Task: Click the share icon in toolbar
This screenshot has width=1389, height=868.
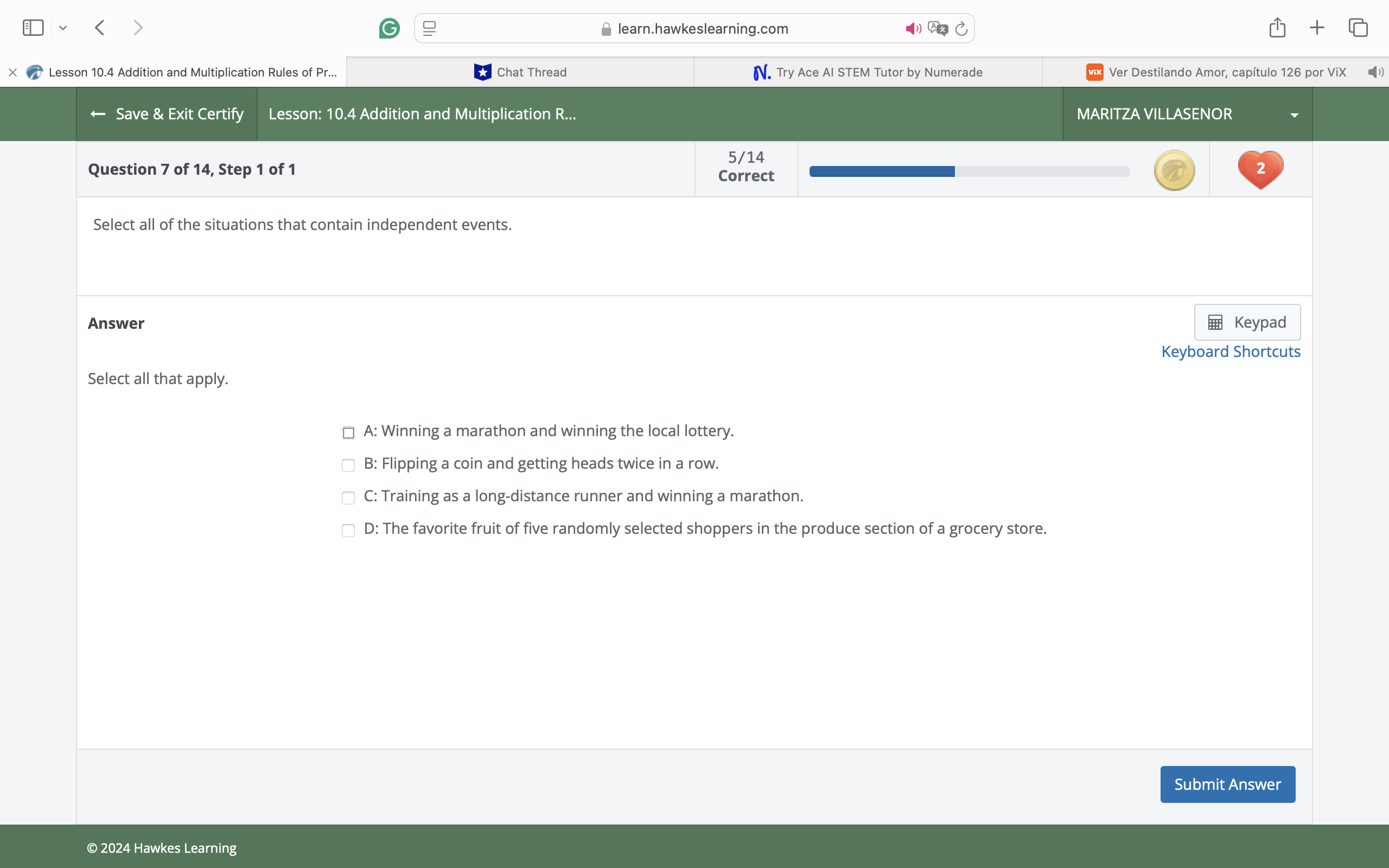Action: click(x=1277, y=28)
